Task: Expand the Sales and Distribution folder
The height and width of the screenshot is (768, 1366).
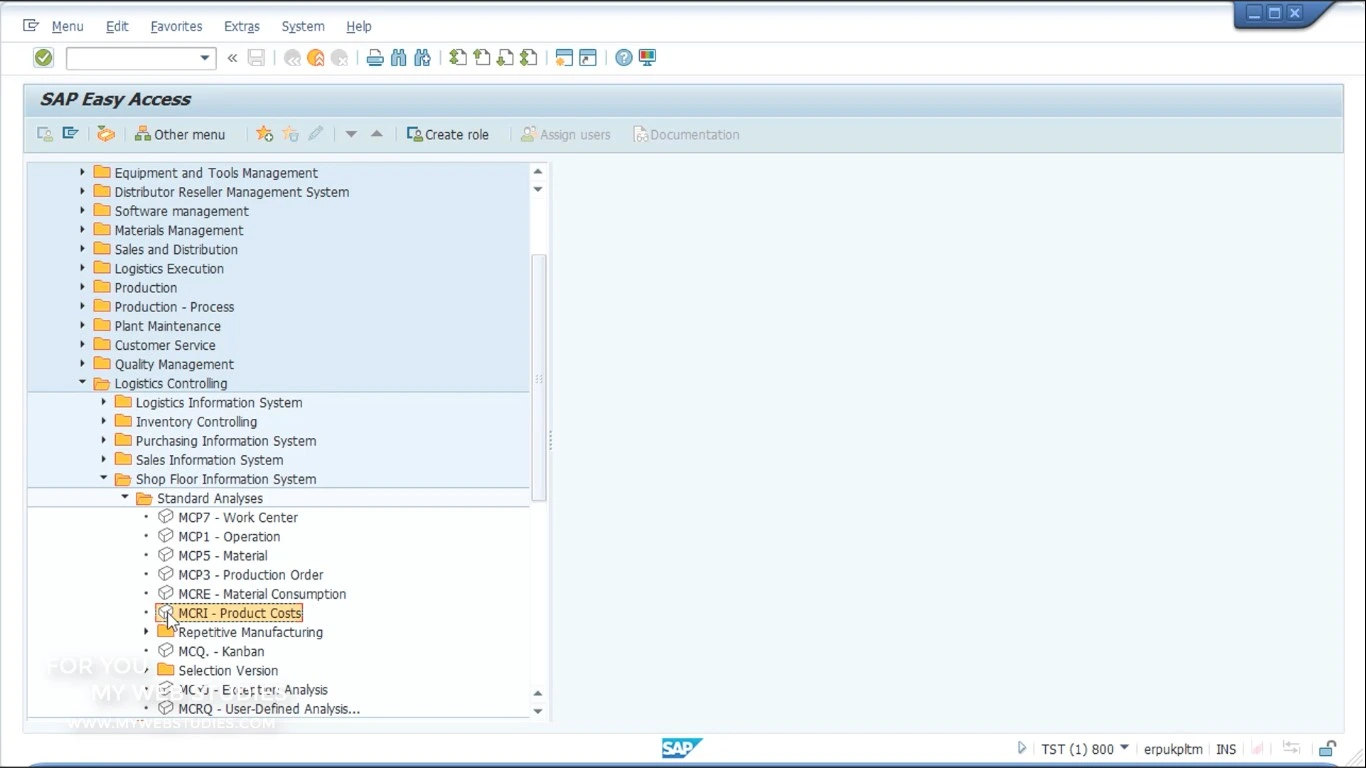Action: point(82,249)
